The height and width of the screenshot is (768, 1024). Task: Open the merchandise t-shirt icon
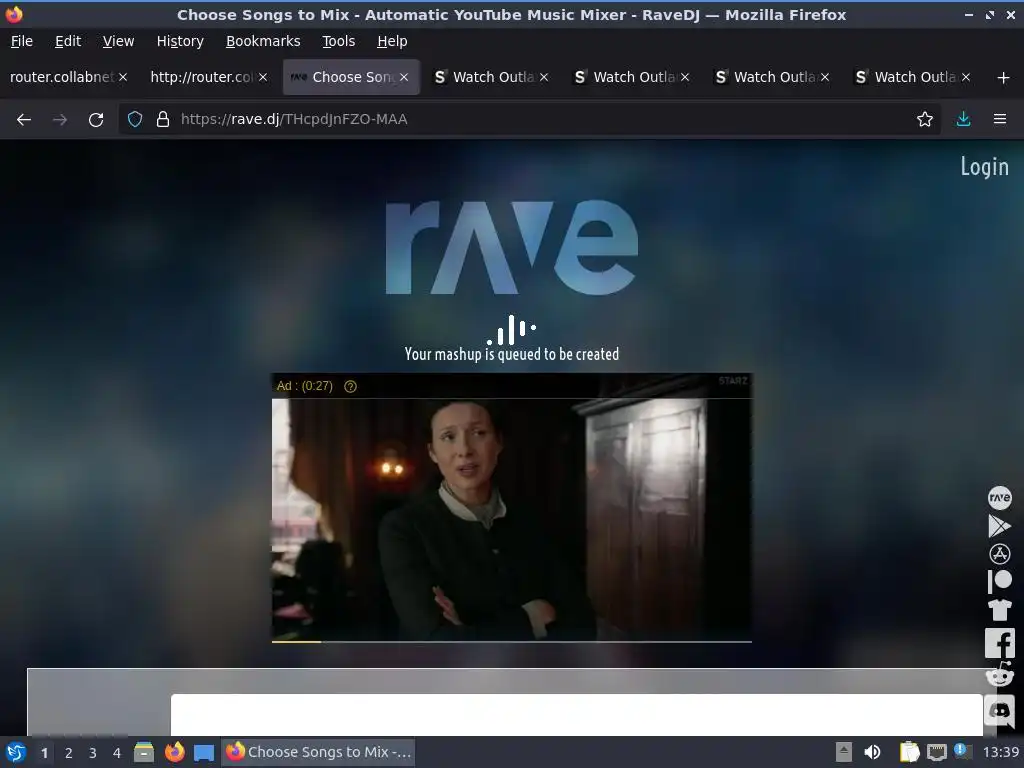point(999,609)
